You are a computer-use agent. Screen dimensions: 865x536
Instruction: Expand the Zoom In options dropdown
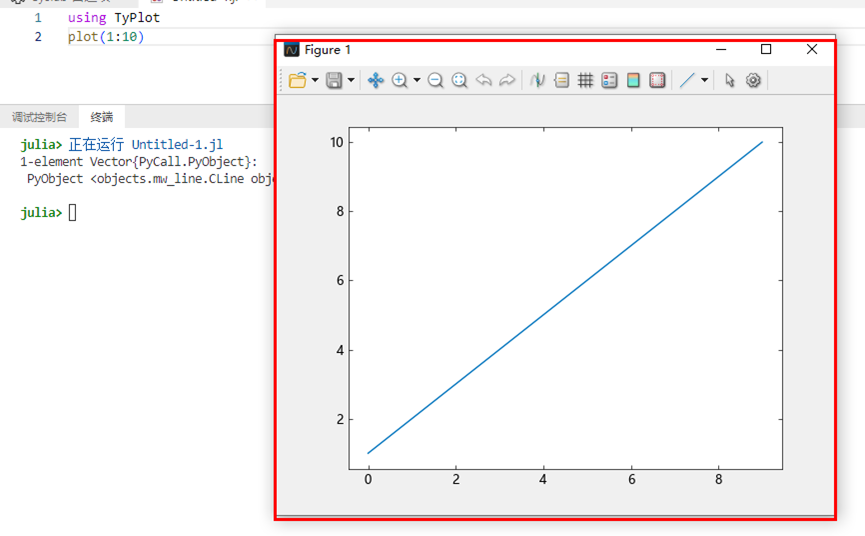pyautogui.click(x=417, y=81)
